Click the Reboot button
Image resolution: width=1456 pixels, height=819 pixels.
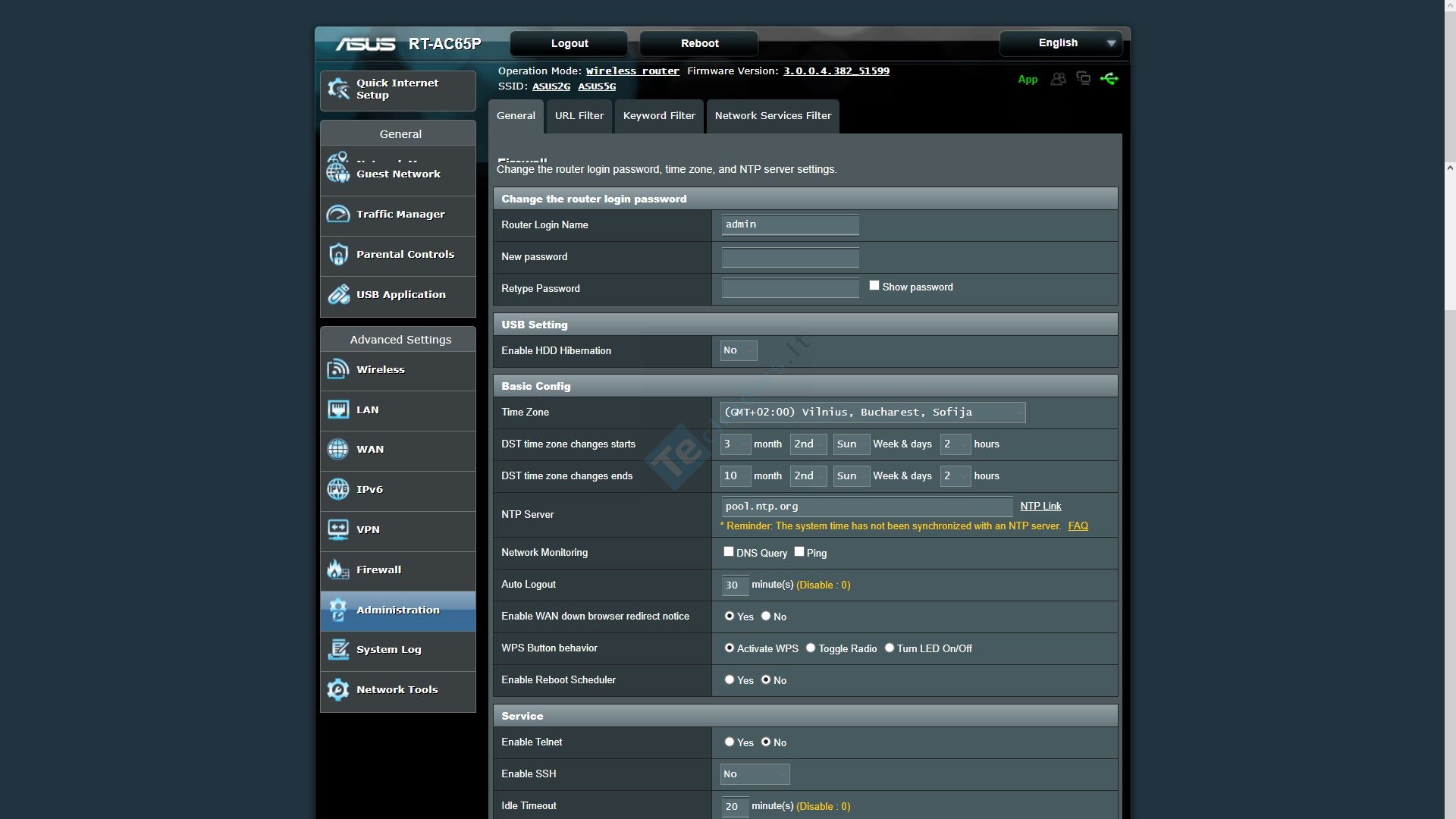(699, 43)
